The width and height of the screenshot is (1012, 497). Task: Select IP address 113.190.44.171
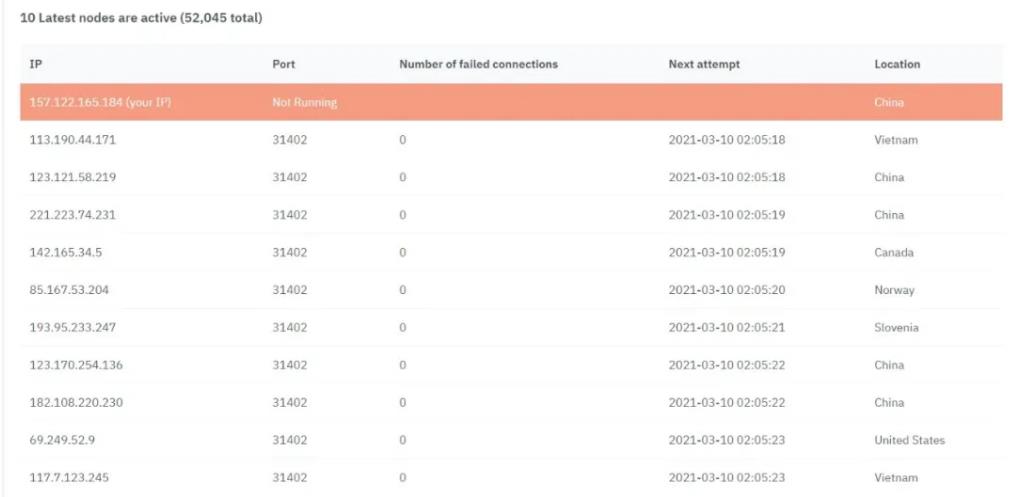(x=73, y=139)
